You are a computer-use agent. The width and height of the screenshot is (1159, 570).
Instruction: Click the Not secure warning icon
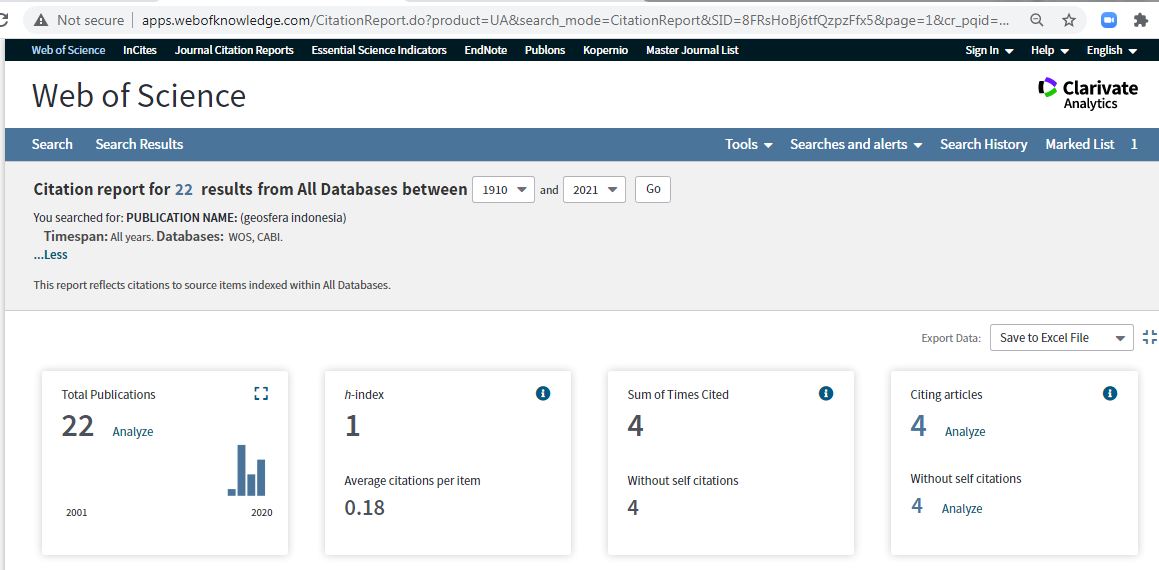(x=41, y=20)
